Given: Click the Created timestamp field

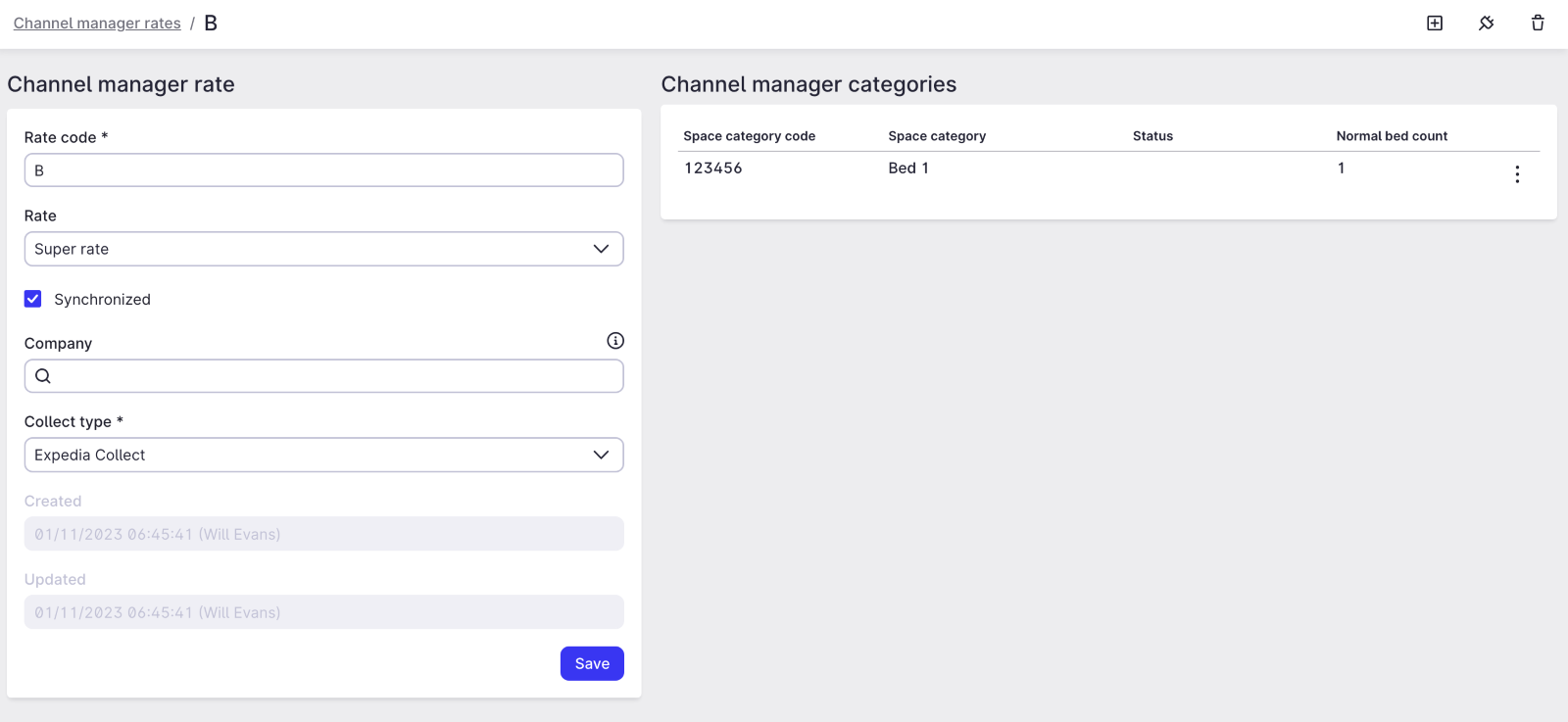Looking at the screenshot, I should (x=323, y=534).
